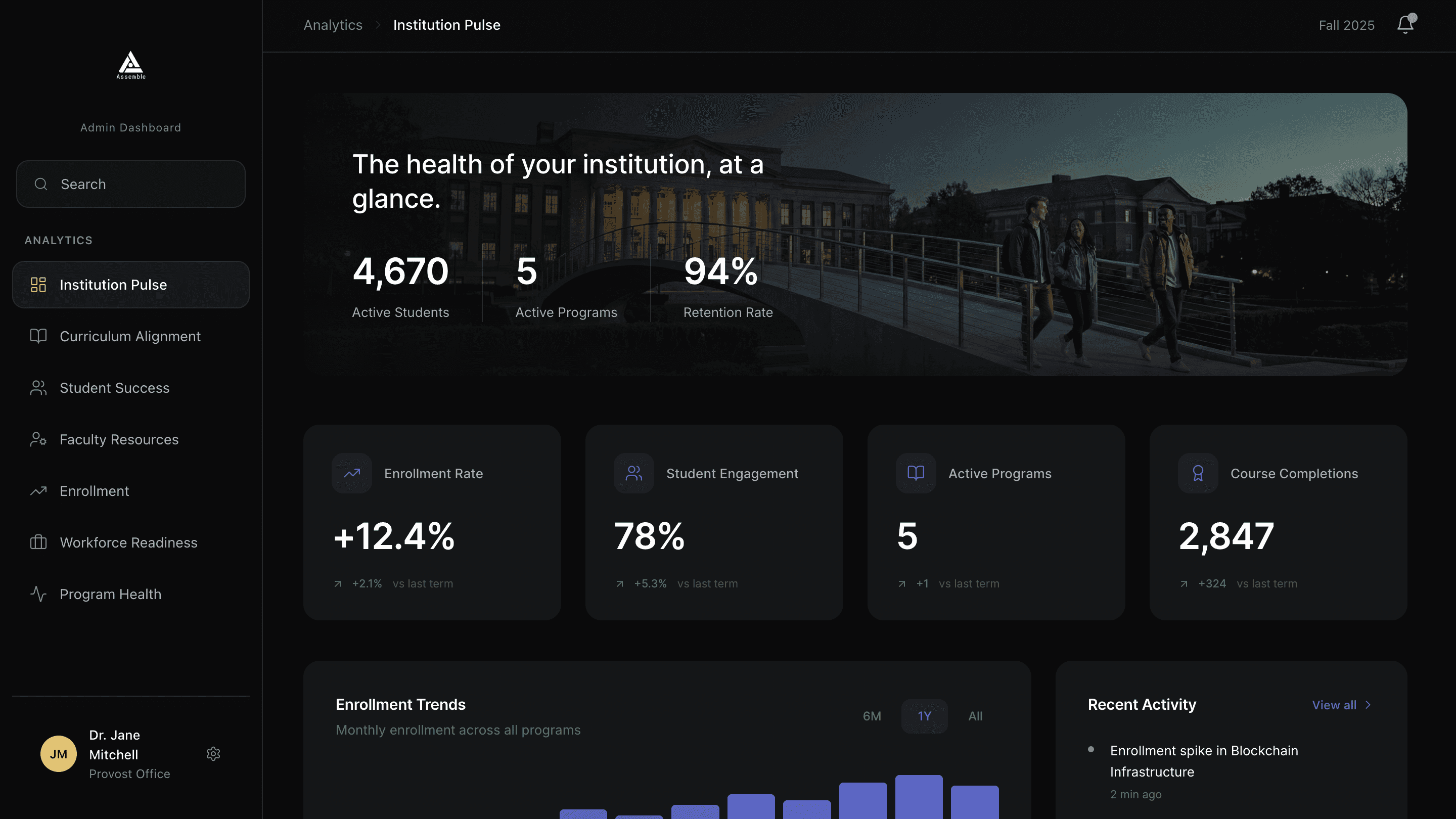Click the tallest bar in Enrollment Trends
This screenshot has width=1456, height=819.
pyautogui.click(x=919, y=797)
